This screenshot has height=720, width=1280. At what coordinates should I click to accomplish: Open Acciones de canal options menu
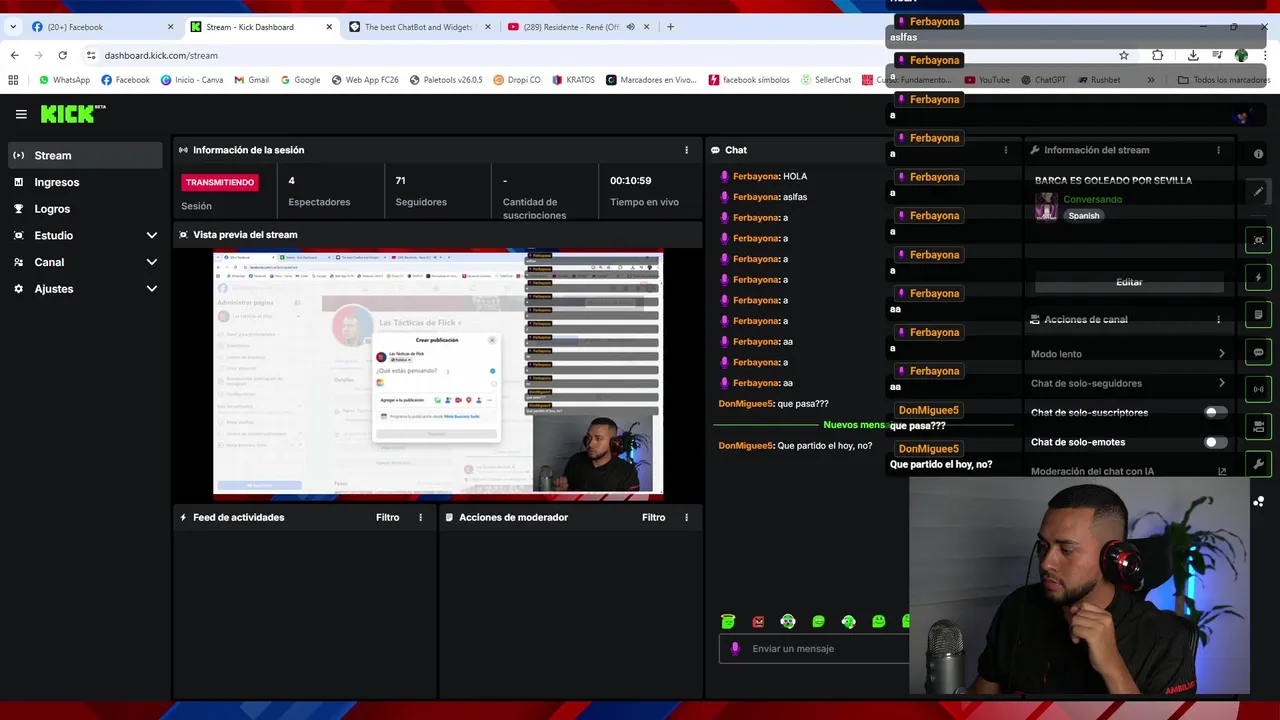[x=1218, y=320]
